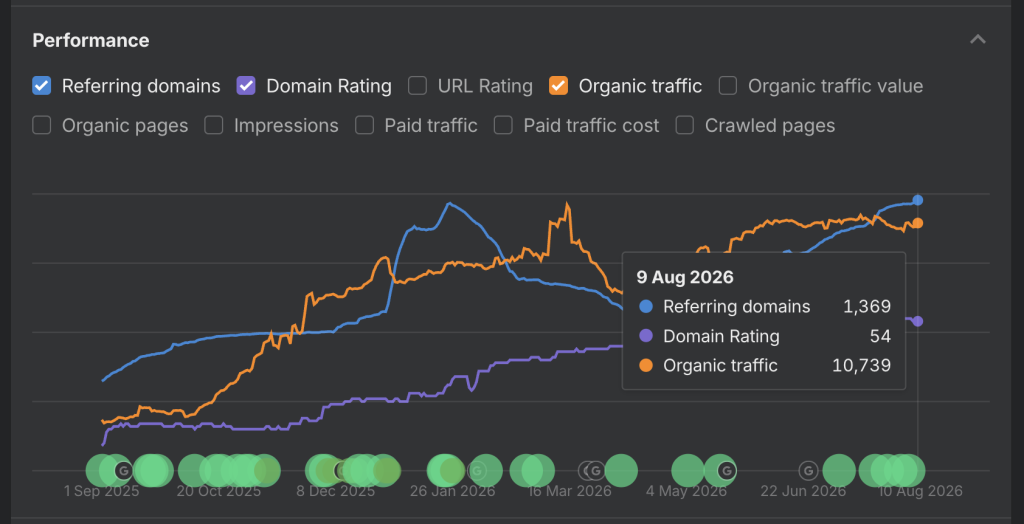Disable the Domain Rating metric

click(246, 86)
